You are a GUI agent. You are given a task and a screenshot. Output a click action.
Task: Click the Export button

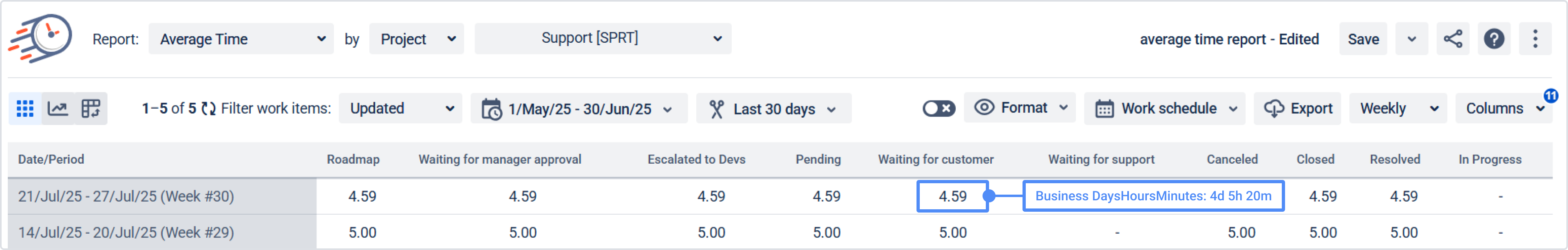coord(1298,109)
